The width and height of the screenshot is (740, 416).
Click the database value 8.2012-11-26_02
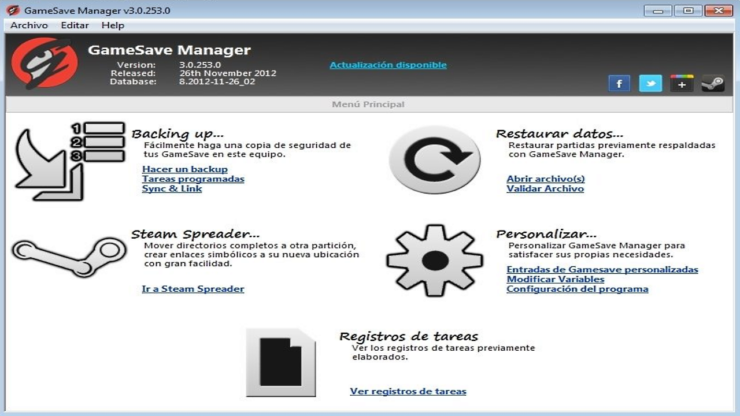coord(217,81)
